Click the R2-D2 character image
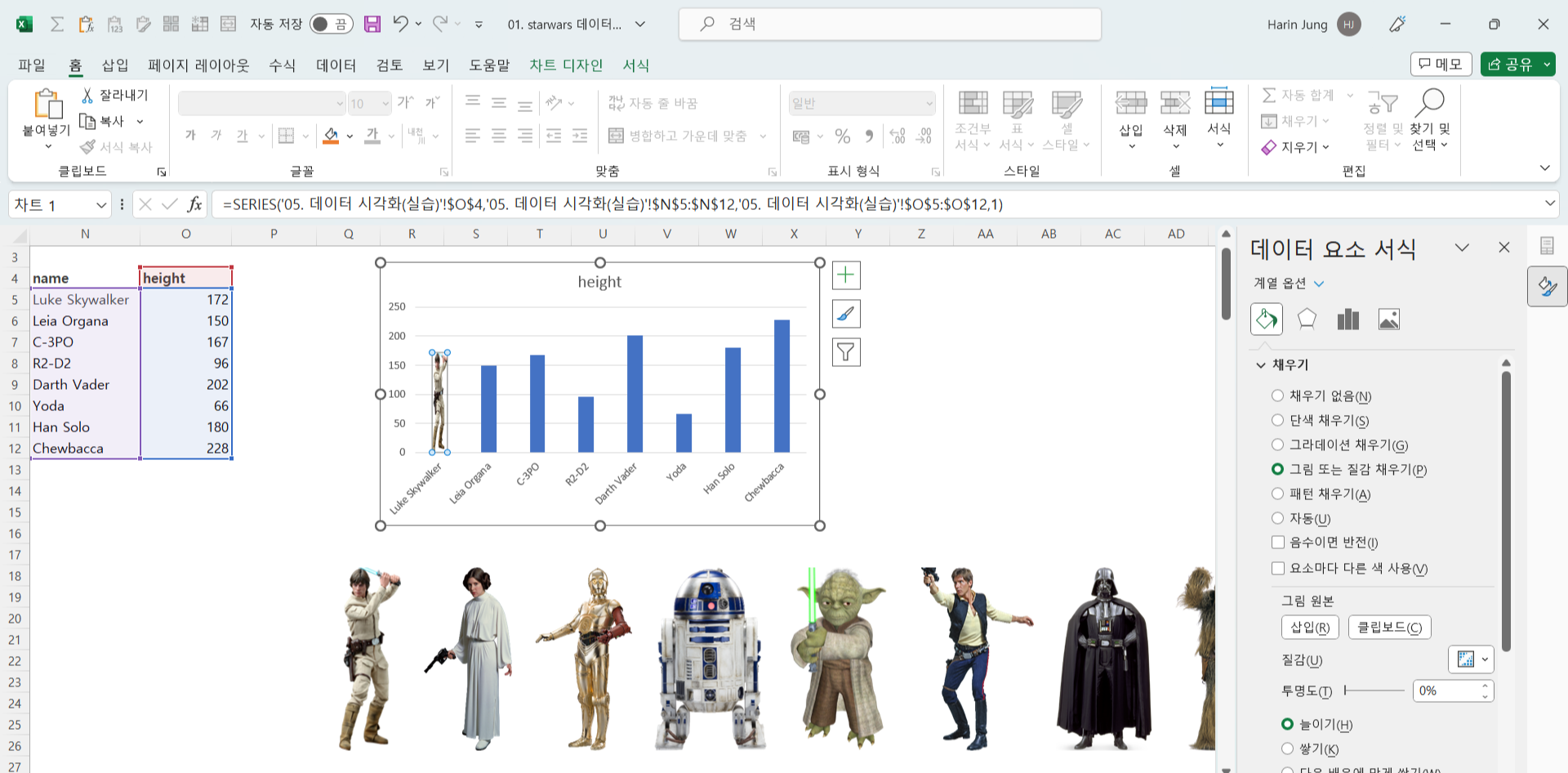The height and width of the screenshot is (773, 1568). [709, 658]
